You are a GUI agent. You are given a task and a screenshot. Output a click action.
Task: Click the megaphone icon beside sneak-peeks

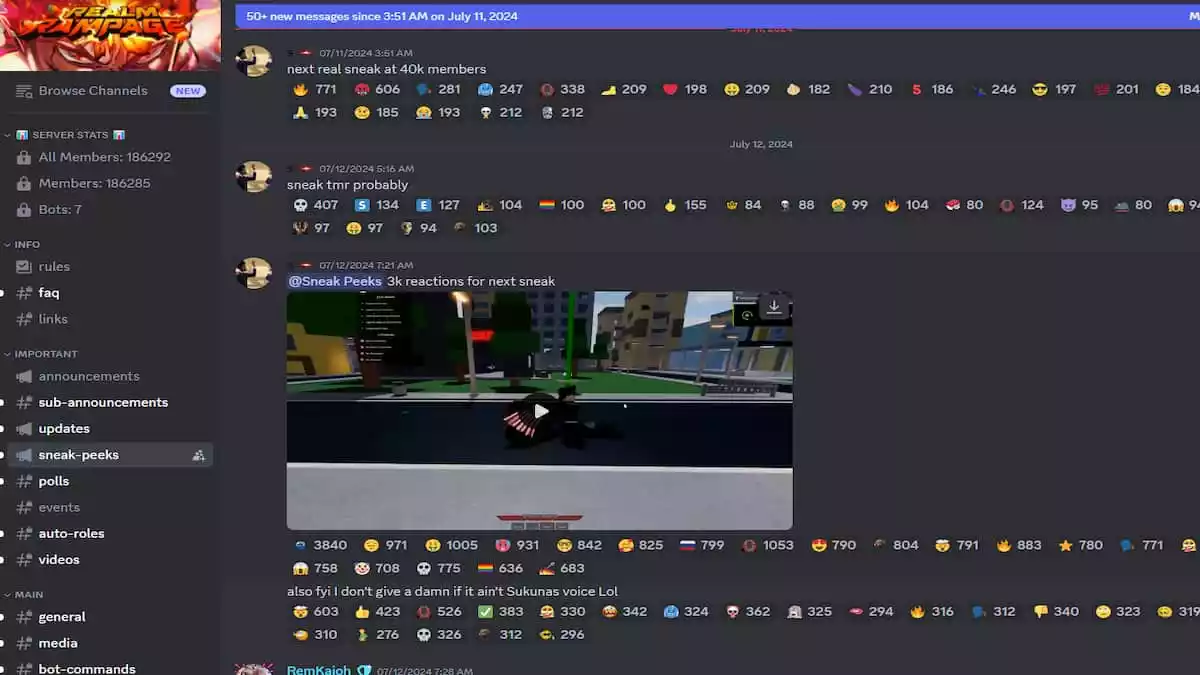pos(27,455)
